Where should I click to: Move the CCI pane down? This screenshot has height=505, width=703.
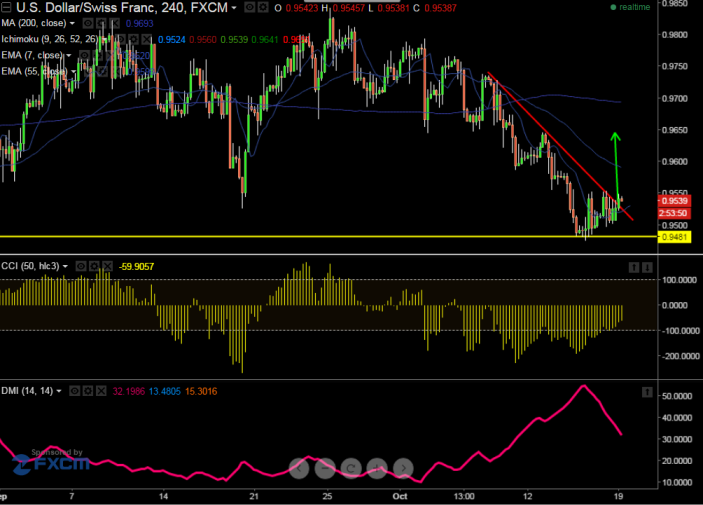click(647, 268)
